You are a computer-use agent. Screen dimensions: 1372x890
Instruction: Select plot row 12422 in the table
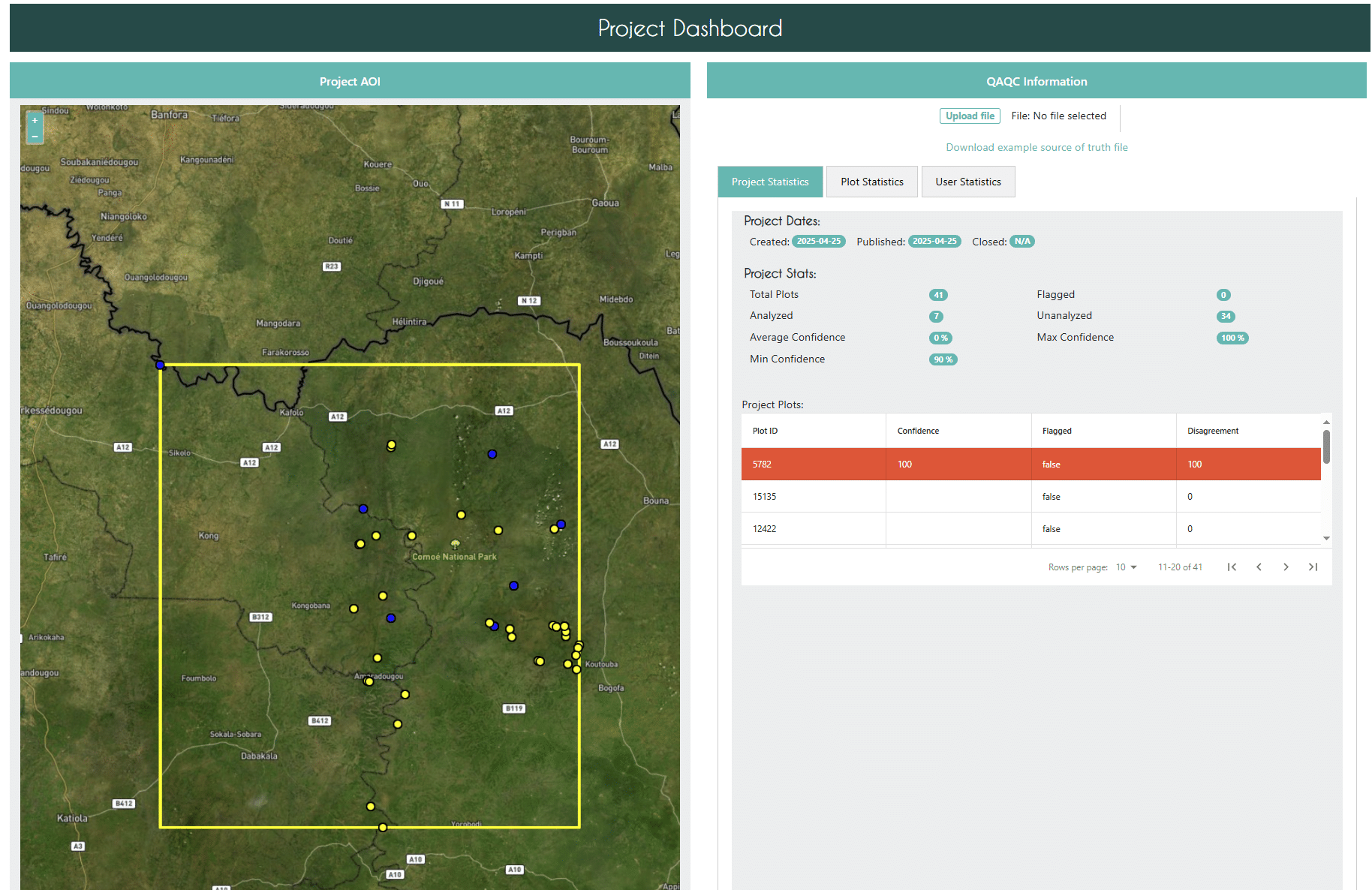[1031, 529]
